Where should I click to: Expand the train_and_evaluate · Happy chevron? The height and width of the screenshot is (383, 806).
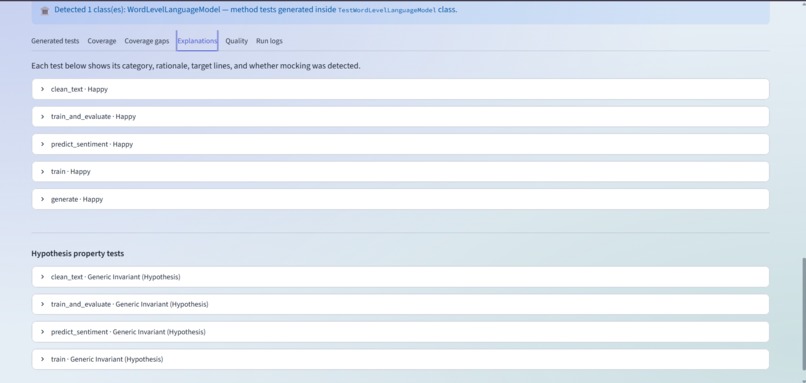43,117
